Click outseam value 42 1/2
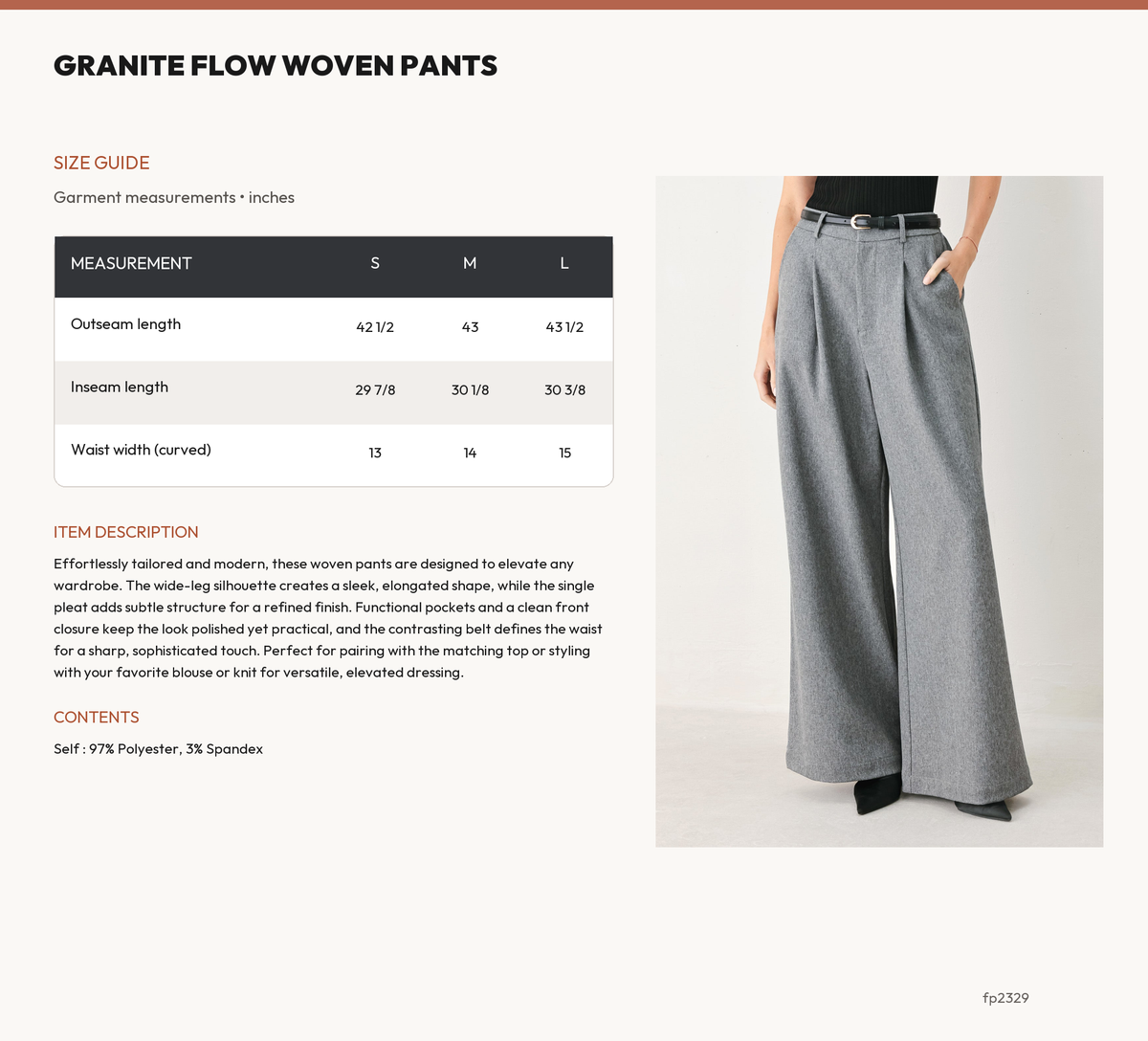The height and width of the screenshot is (1041, 1148). click(375, 327)
